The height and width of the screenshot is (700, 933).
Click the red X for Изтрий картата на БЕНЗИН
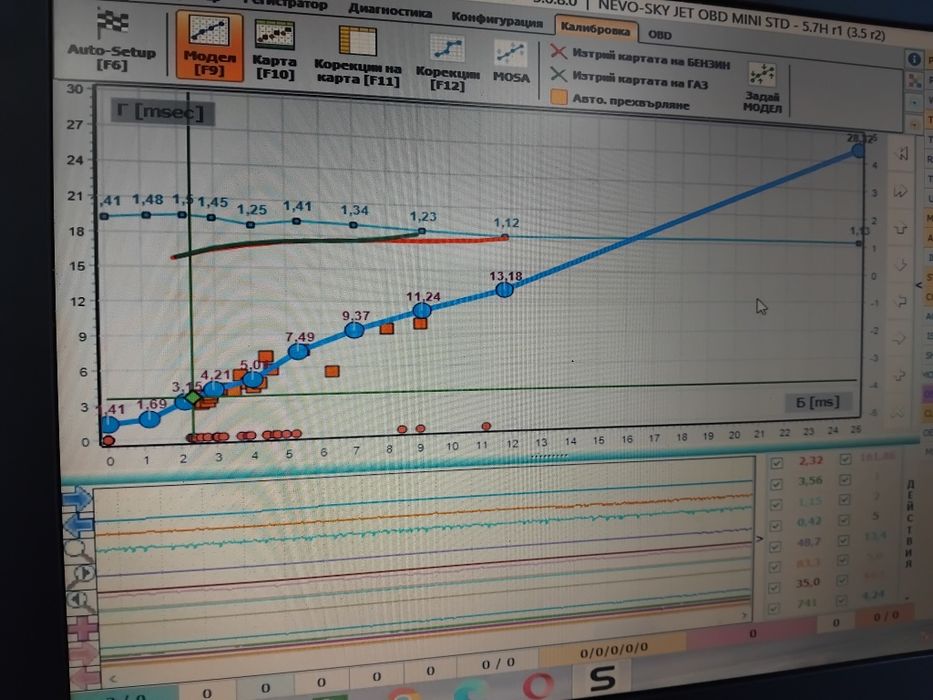[558, 52]
